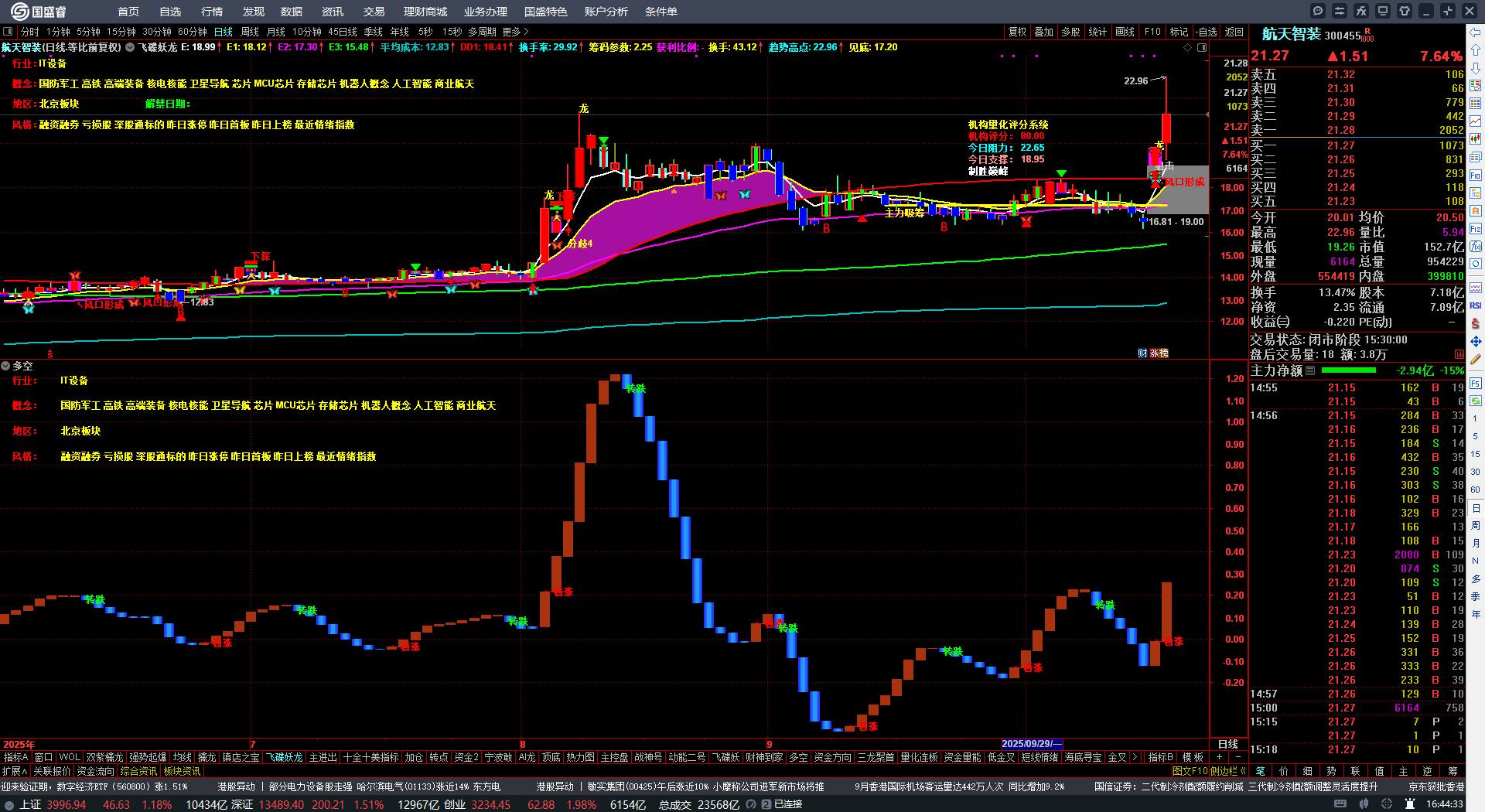Toggle 叠加 overlay option
Image resolution: width=1485 pixels, height=812 pixels.
click(x=1044, y=32)
